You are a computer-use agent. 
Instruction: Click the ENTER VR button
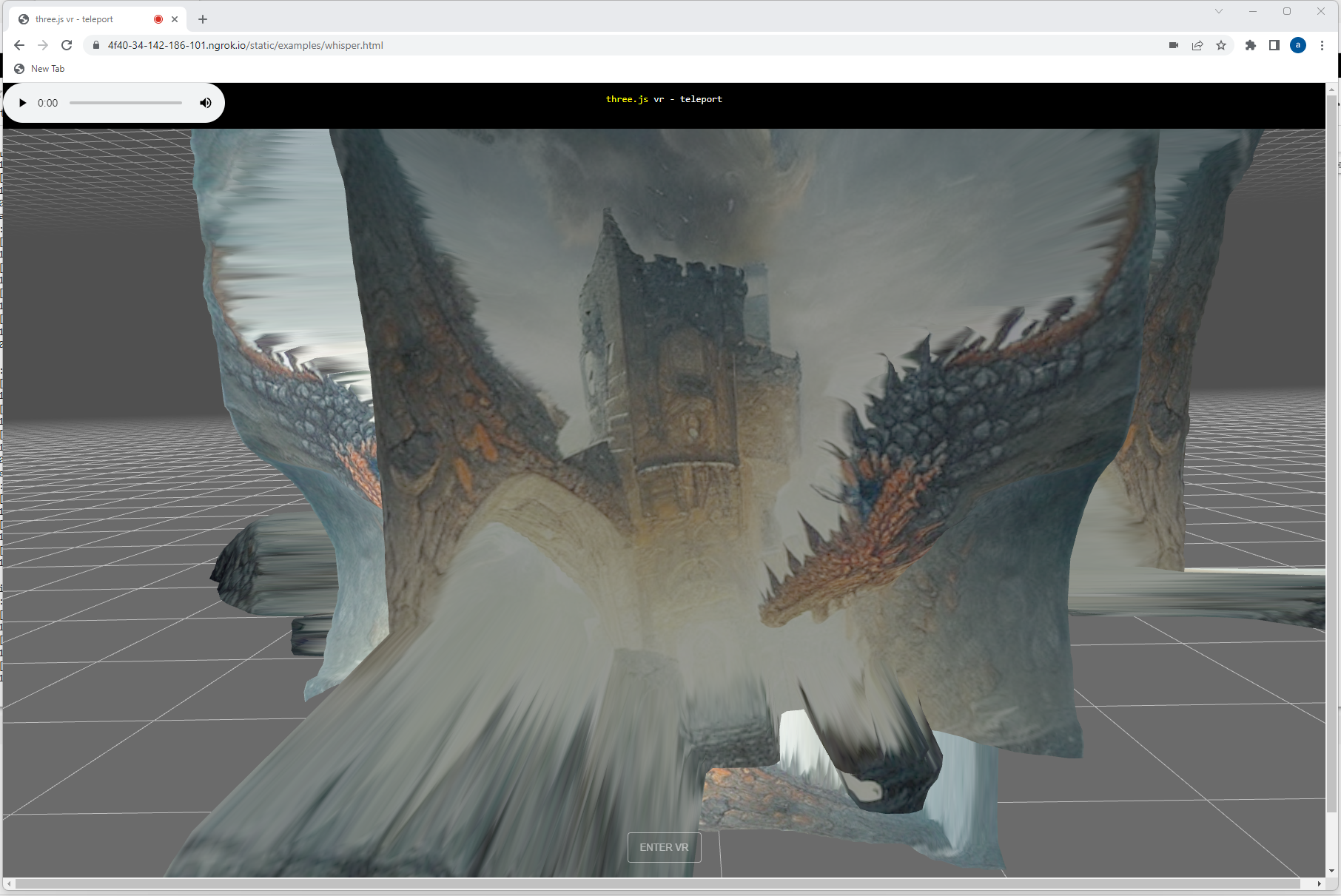[x=664, y=847]
